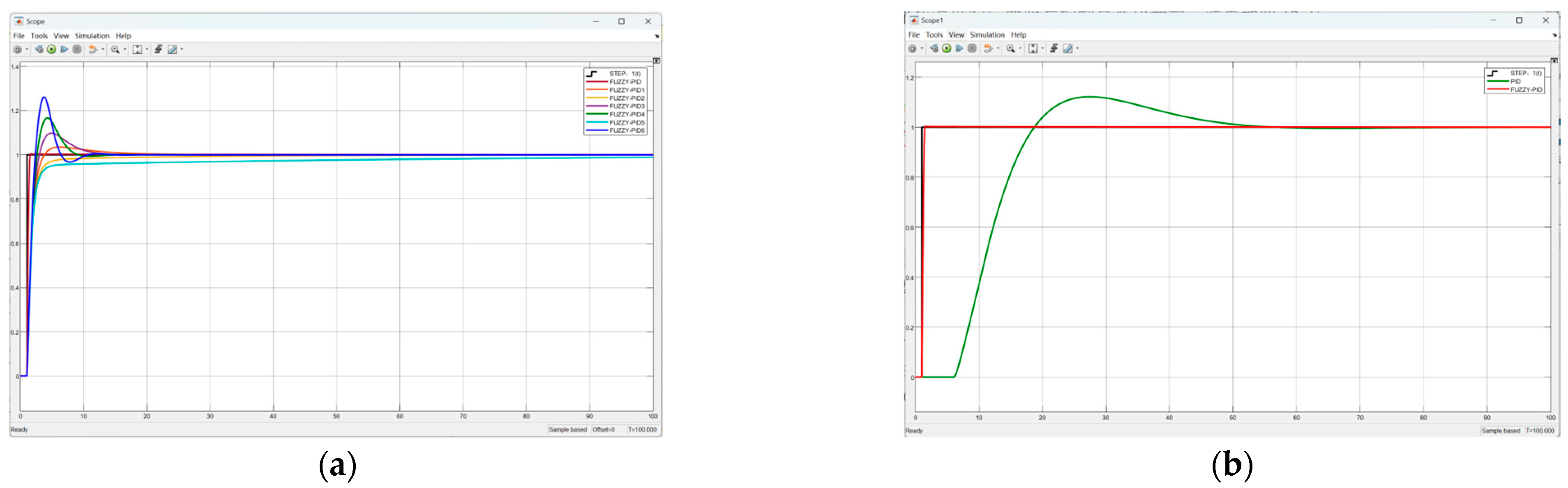Open Tools menu in Scope window

(x=39, y=36)
